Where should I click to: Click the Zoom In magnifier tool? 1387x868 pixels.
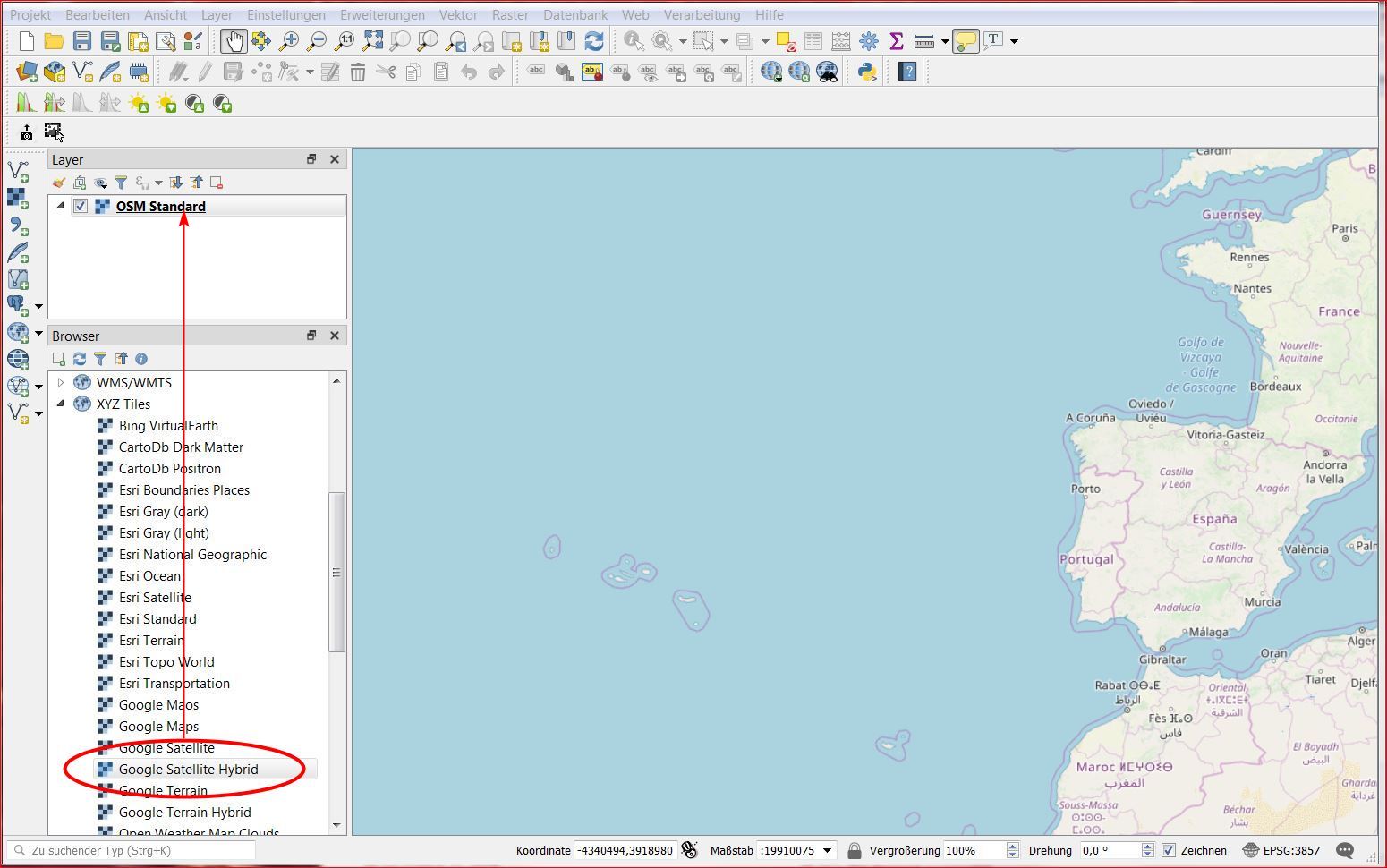point(289,41)
